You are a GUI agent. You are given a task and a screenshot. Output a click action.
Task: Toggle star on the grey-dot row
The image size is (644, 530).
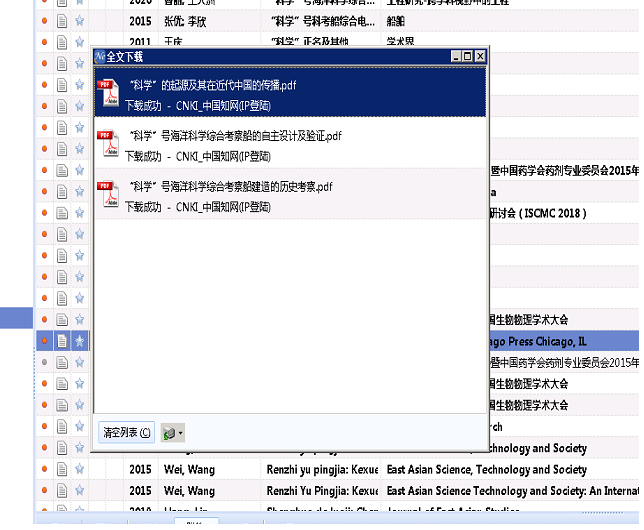click(80, 362)
